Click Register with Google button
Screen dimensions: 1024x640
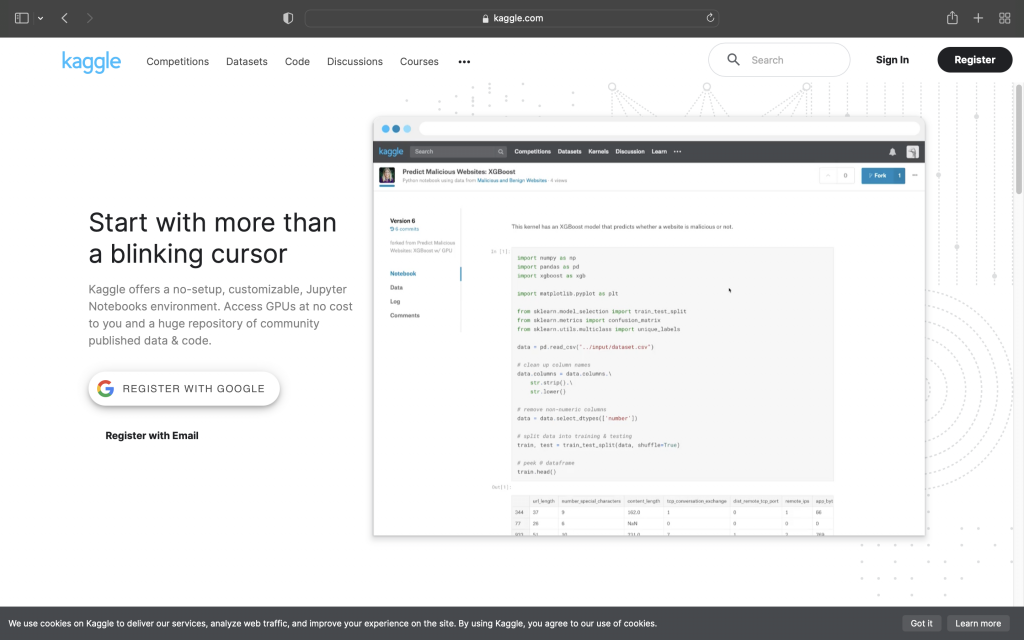[x=184, y=389]
